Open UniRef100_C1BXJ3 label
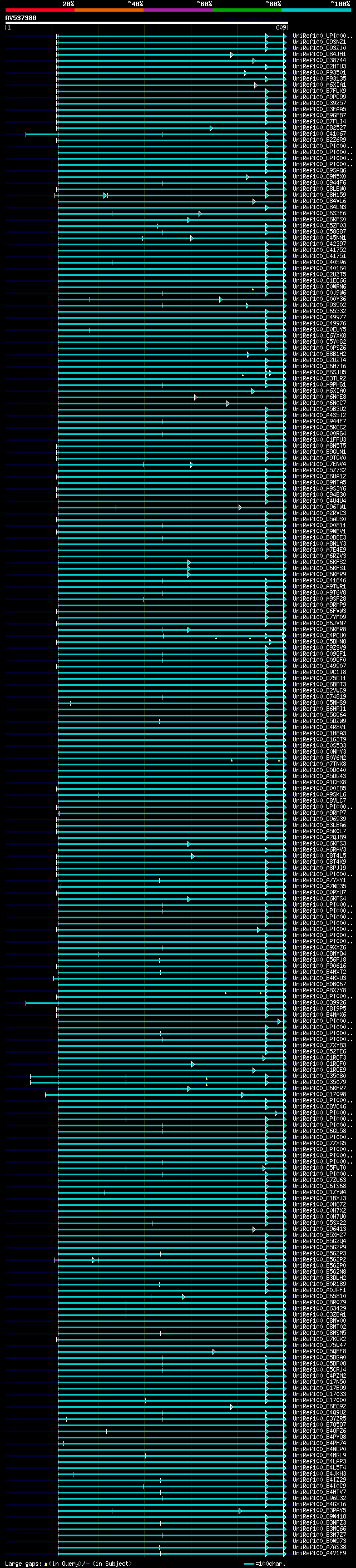 pos(319,1199)
